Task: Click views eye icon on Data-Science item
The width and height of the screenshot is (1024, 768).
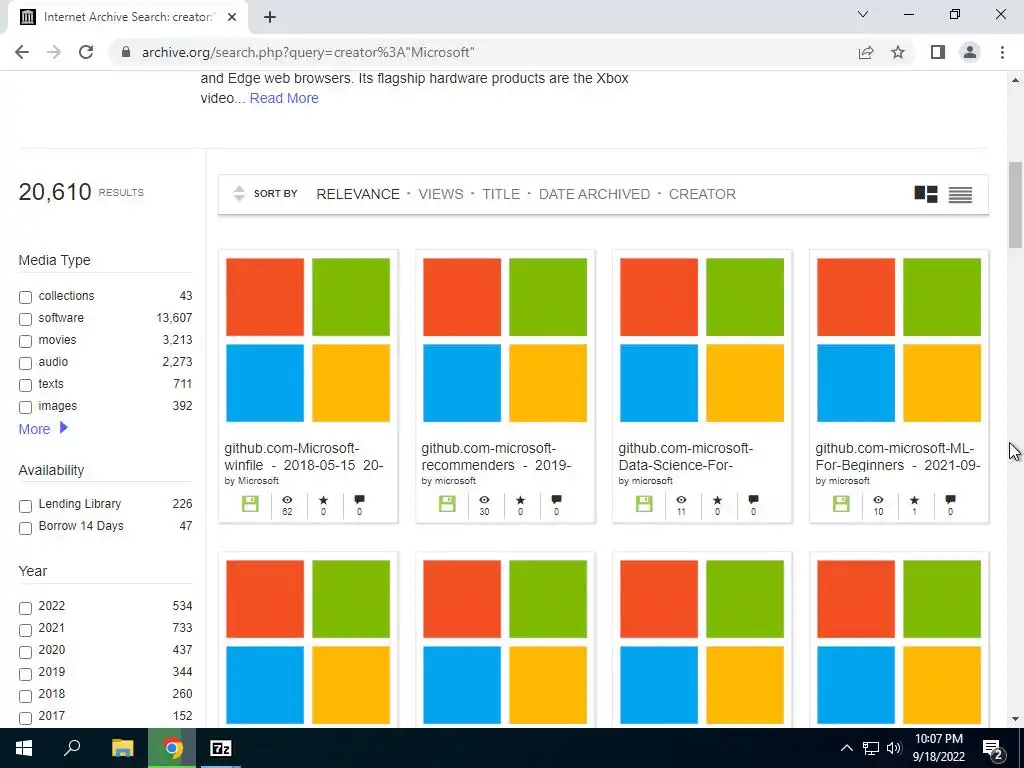Action: click(681, 500)
